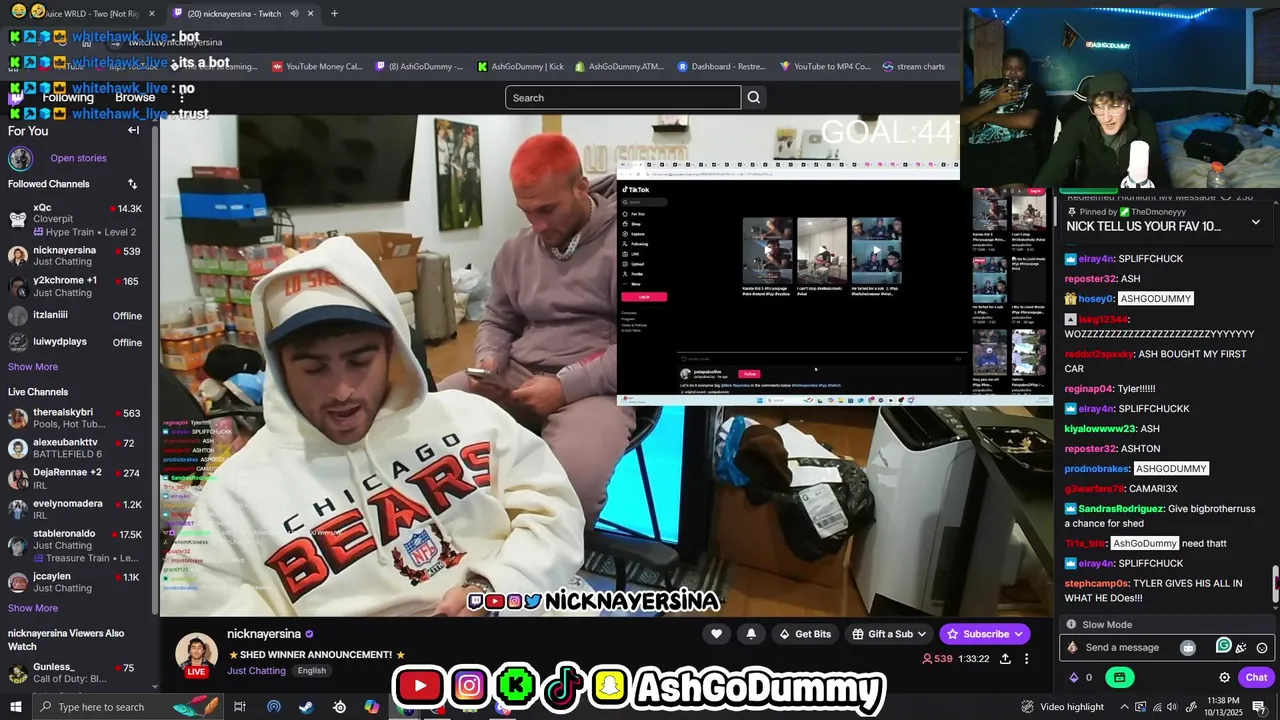1280x720 pixels.
Task: Click the Get Bits button
Action: [x=804, y=634]
